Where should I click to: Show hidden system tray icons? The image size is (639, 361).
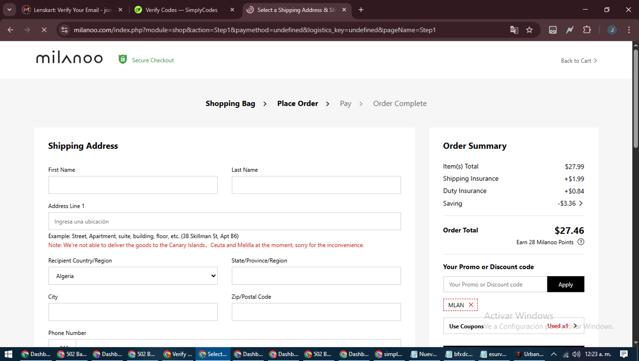[x=553, y=354]
